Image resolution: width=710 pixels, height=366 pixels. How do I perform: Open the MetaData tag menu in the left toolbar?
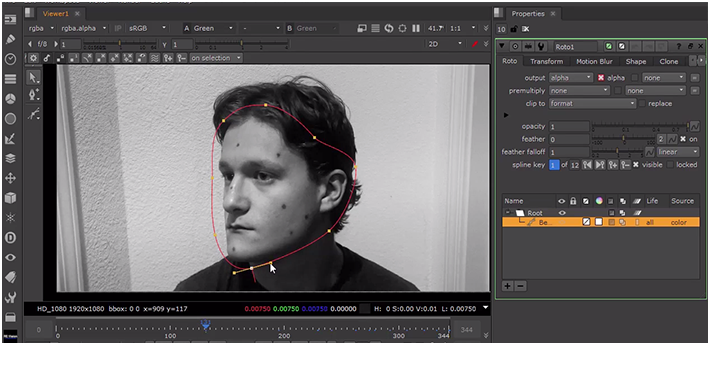coord(10,277)
